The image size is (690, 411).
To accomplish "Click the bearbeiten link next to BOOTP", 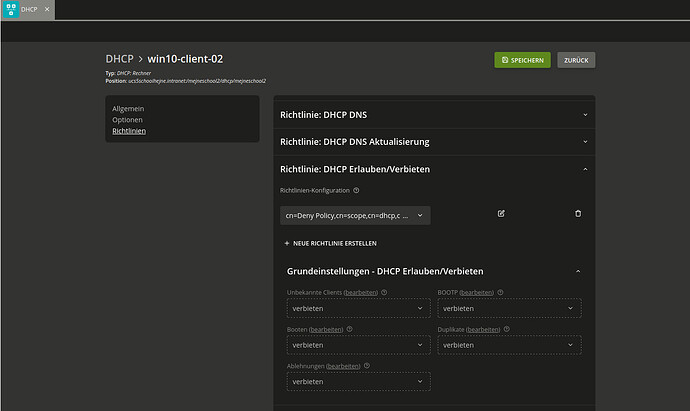I will click(x=476, y=292).
